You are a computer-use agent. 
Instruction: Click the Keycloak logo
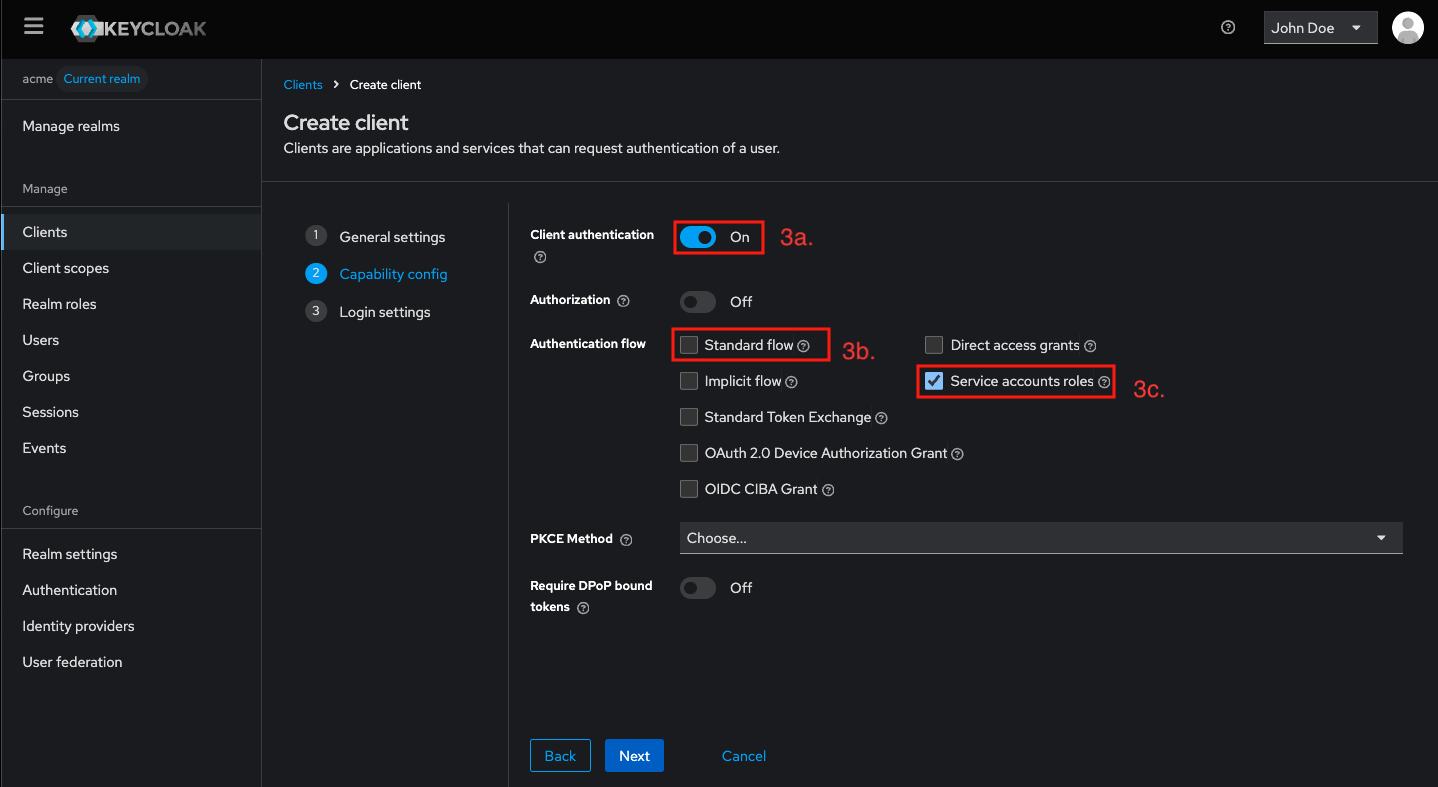coord(137,27)
